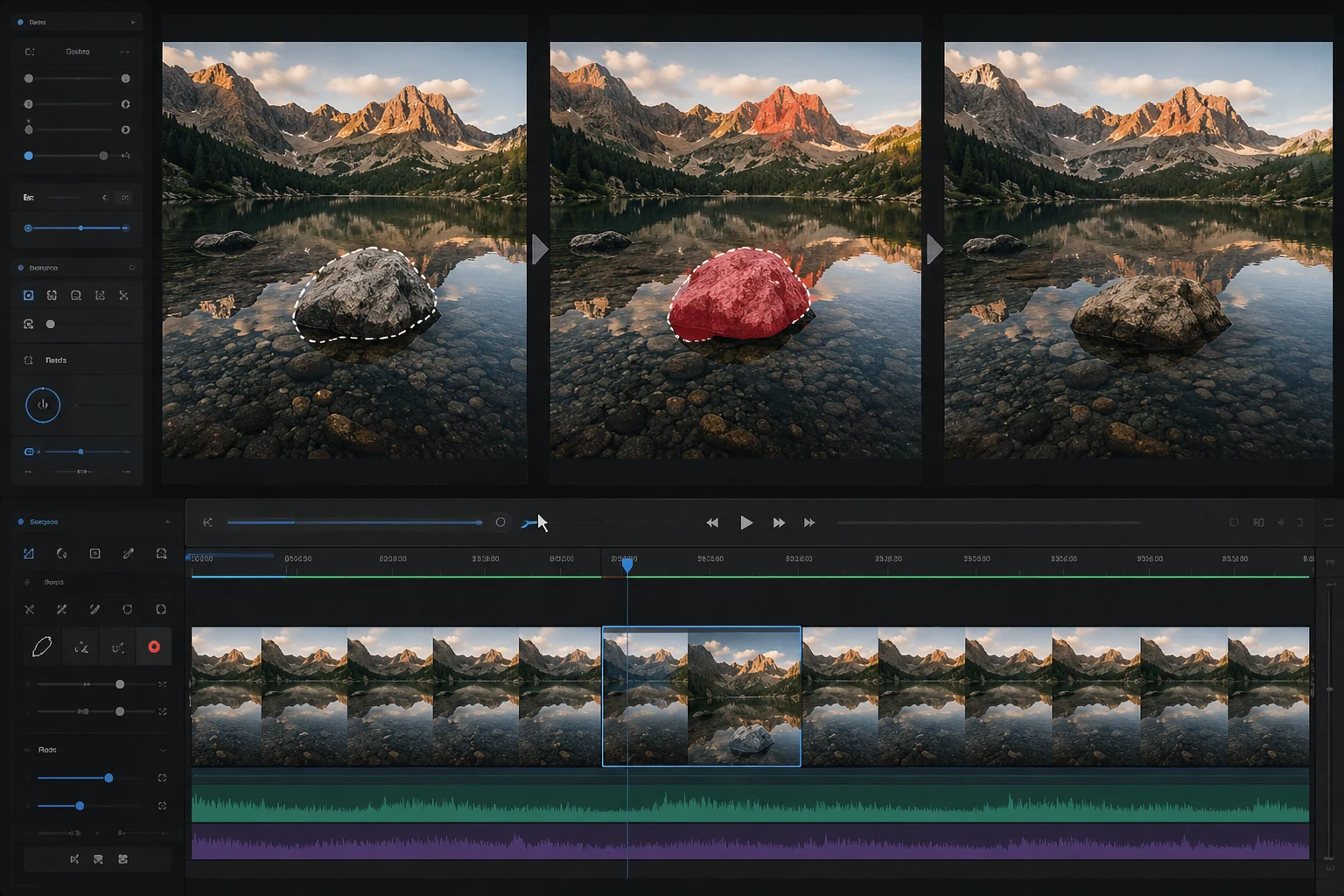Select the eyedropper icon in lower-left toolbar
Viewport: 1344px width, 896px height.
(129, 554)
